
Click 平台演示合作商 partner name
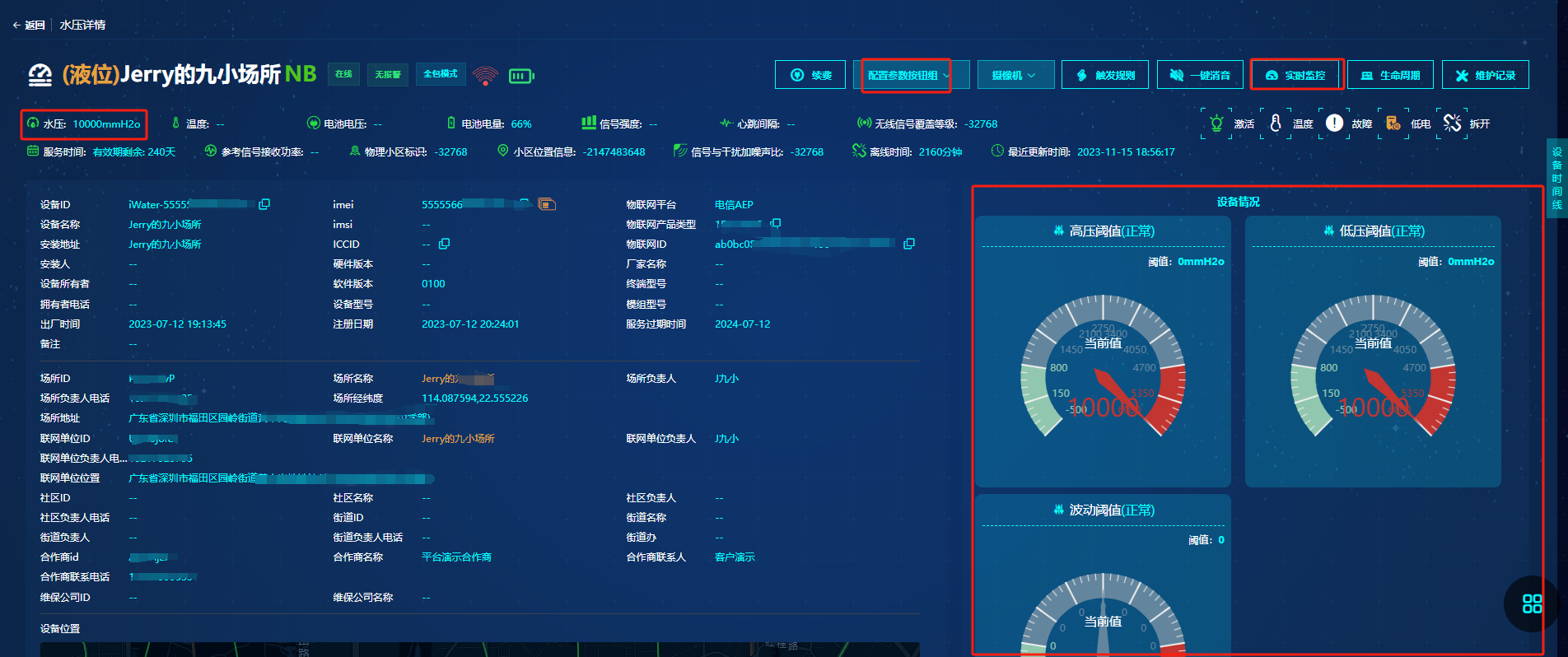click(x=456, y=557)
